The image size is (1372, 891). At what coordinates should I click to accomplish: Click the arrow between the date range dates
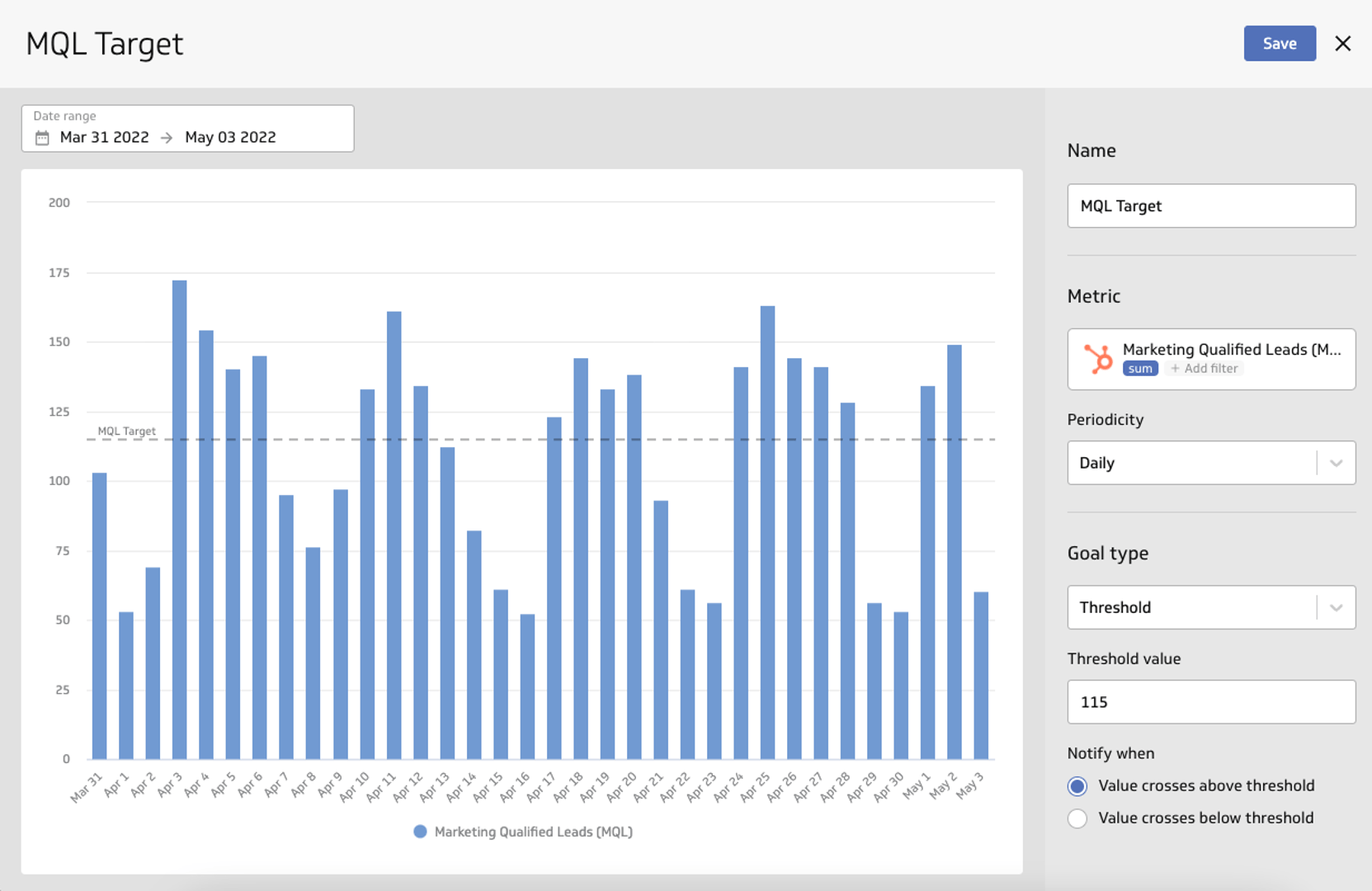tap(167, 138)
